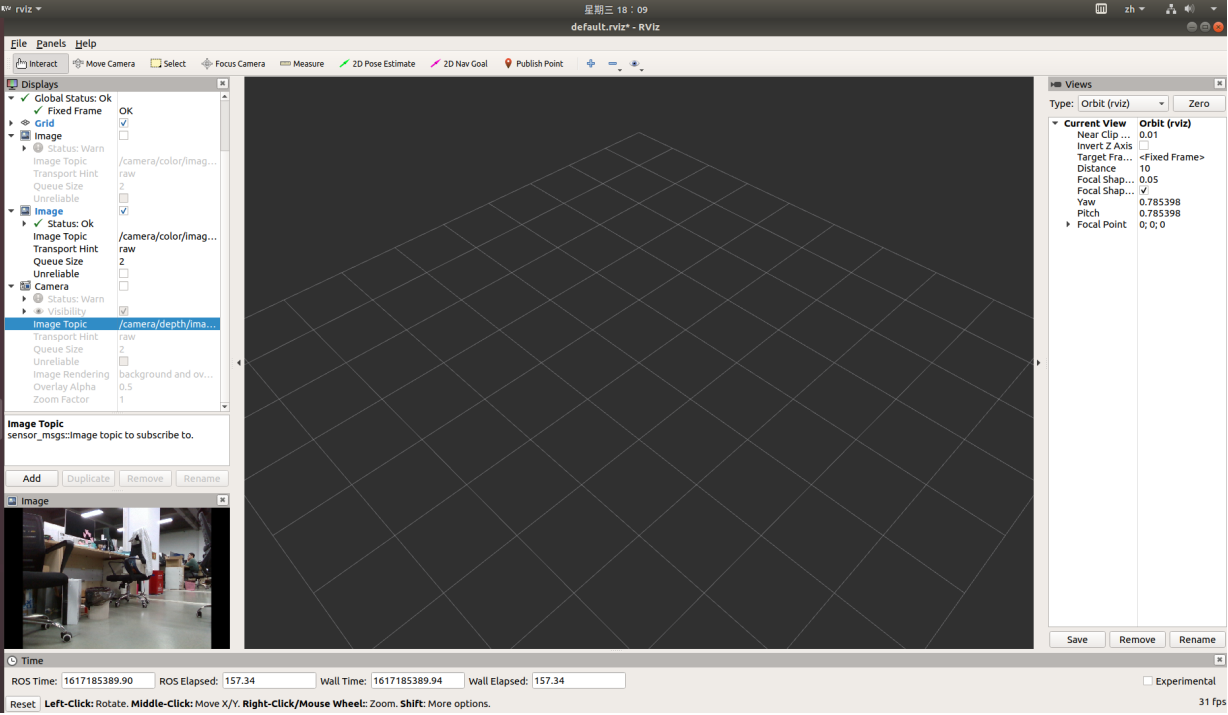This screenshot has height=715, width=1228.
Task: Expand the Focal Point property
Action: pyautogui.click(x=1068, y=225)
